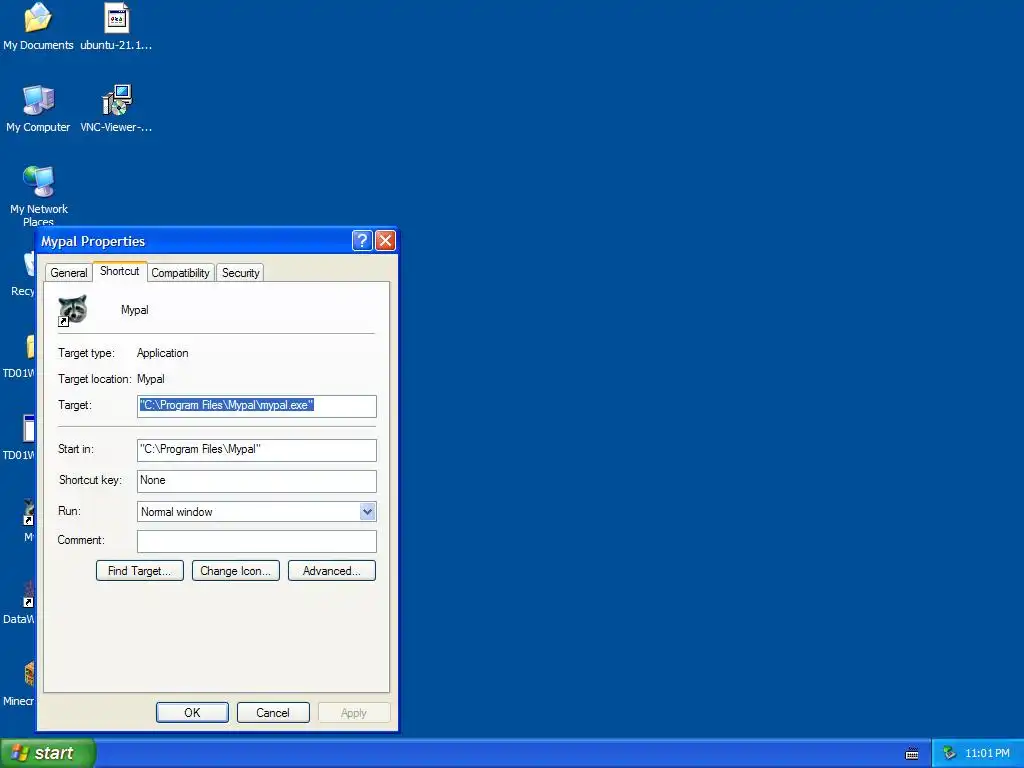Viewport: 1024px width, 768px height.
Task: Click the Target path input field
Action: 257,406
